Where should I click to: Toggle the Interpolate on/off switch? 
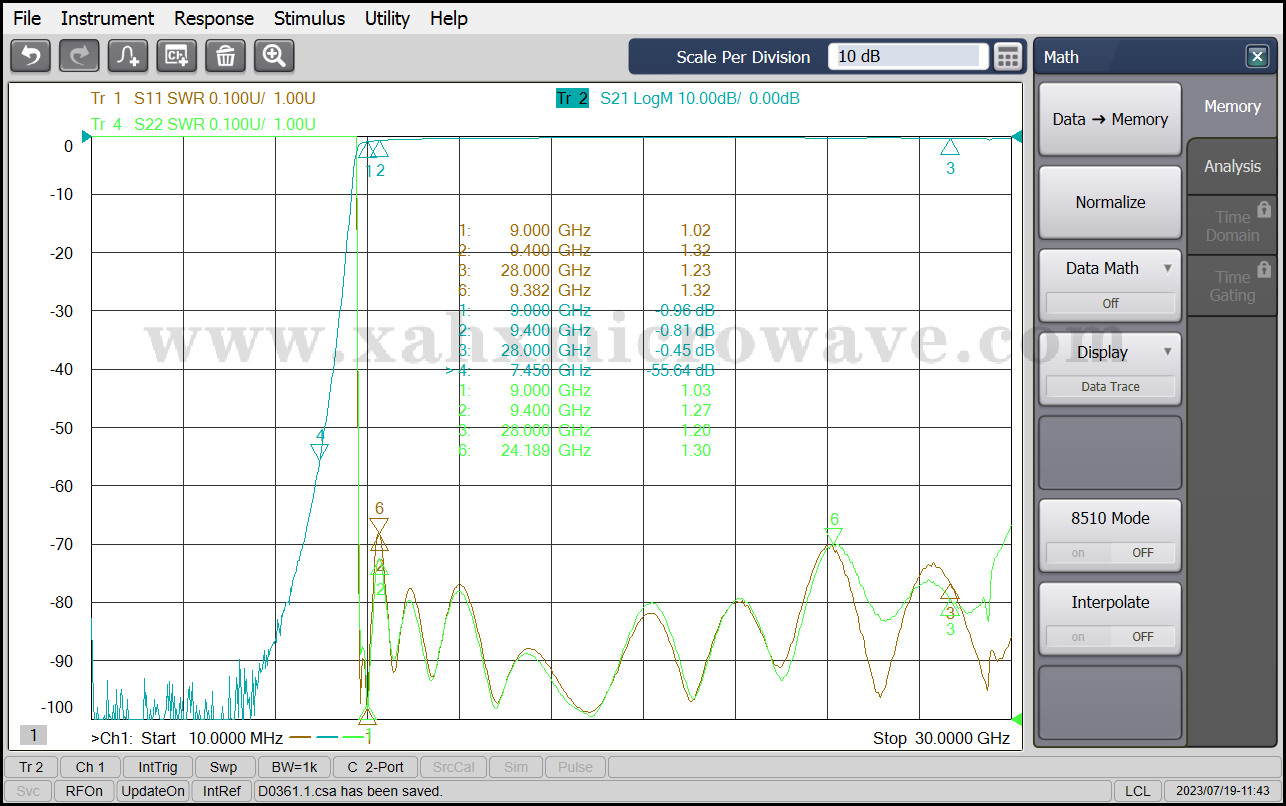[x=1110, y=636]
